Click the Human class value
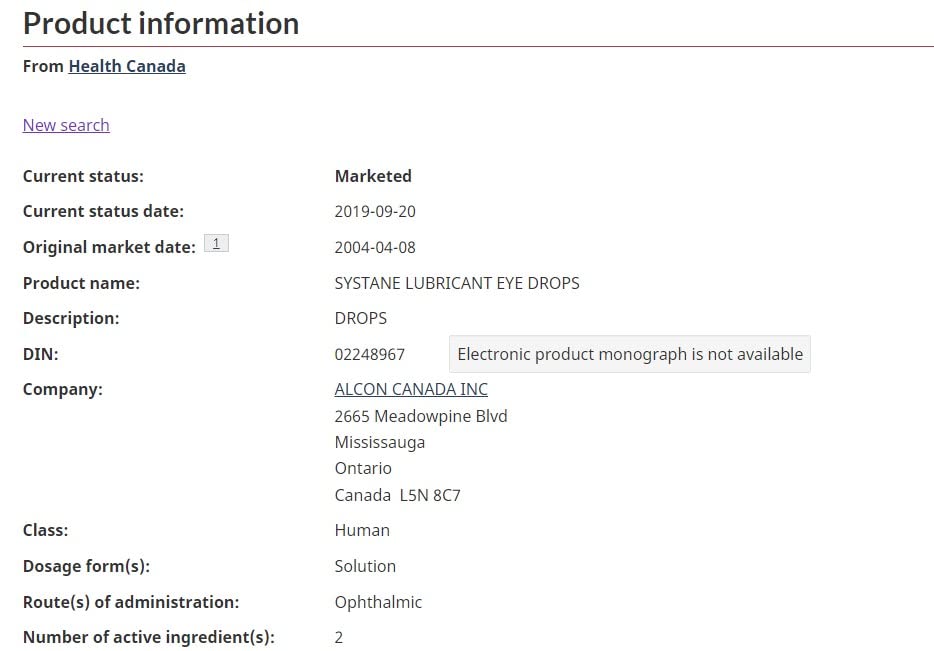This screenshot has height=651, width=934. point(362,530)
